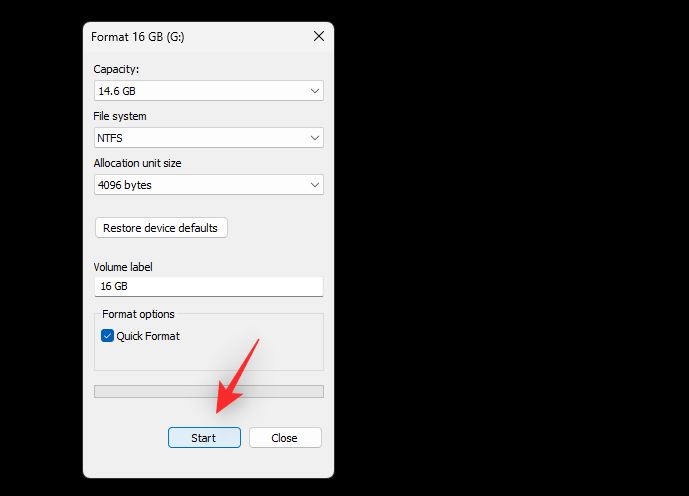The image size is (689, 496).
Task: Open the Capacity dropdown showing 14.6 GB
Action: point(209,91)
